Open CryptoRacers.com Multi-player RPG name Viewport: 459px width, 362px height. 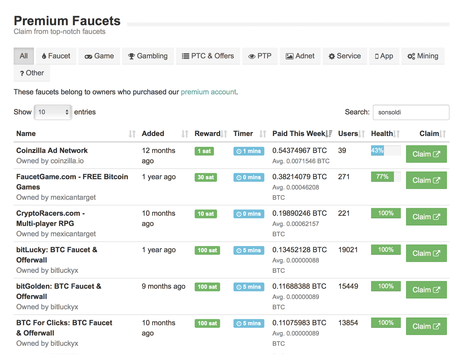coord(50,218)
